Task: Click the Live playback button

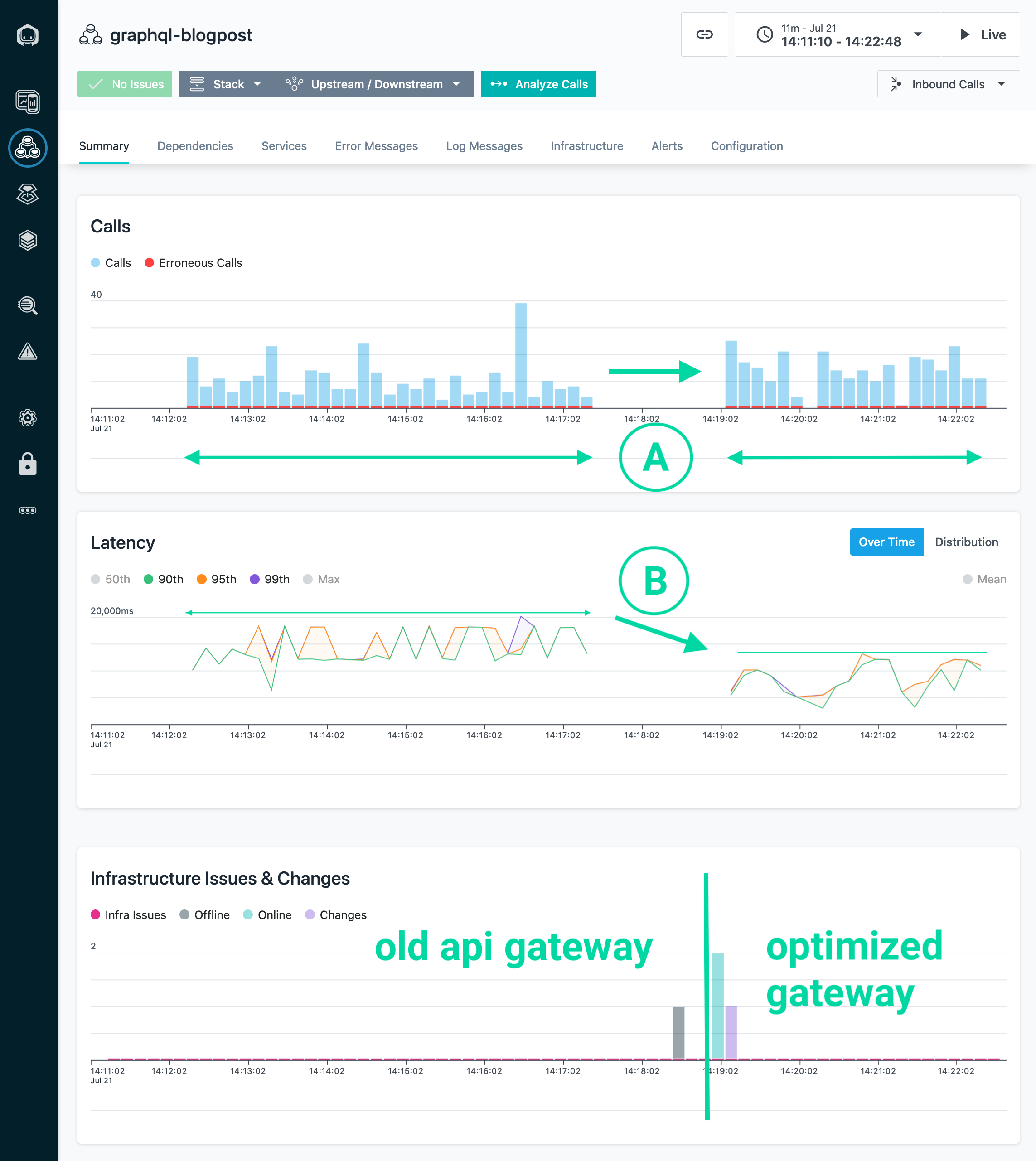Action: point(981,35)
